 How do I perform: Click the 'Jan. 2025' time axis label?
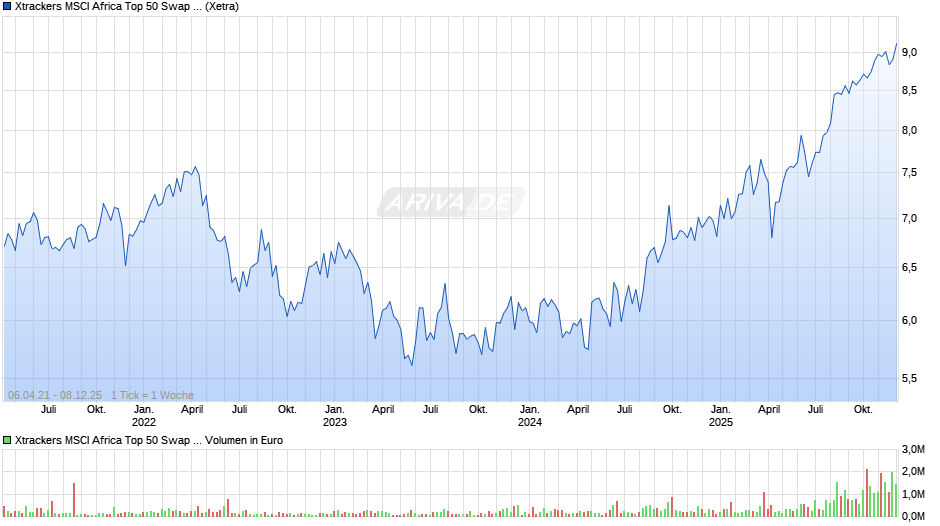[721, 416]
